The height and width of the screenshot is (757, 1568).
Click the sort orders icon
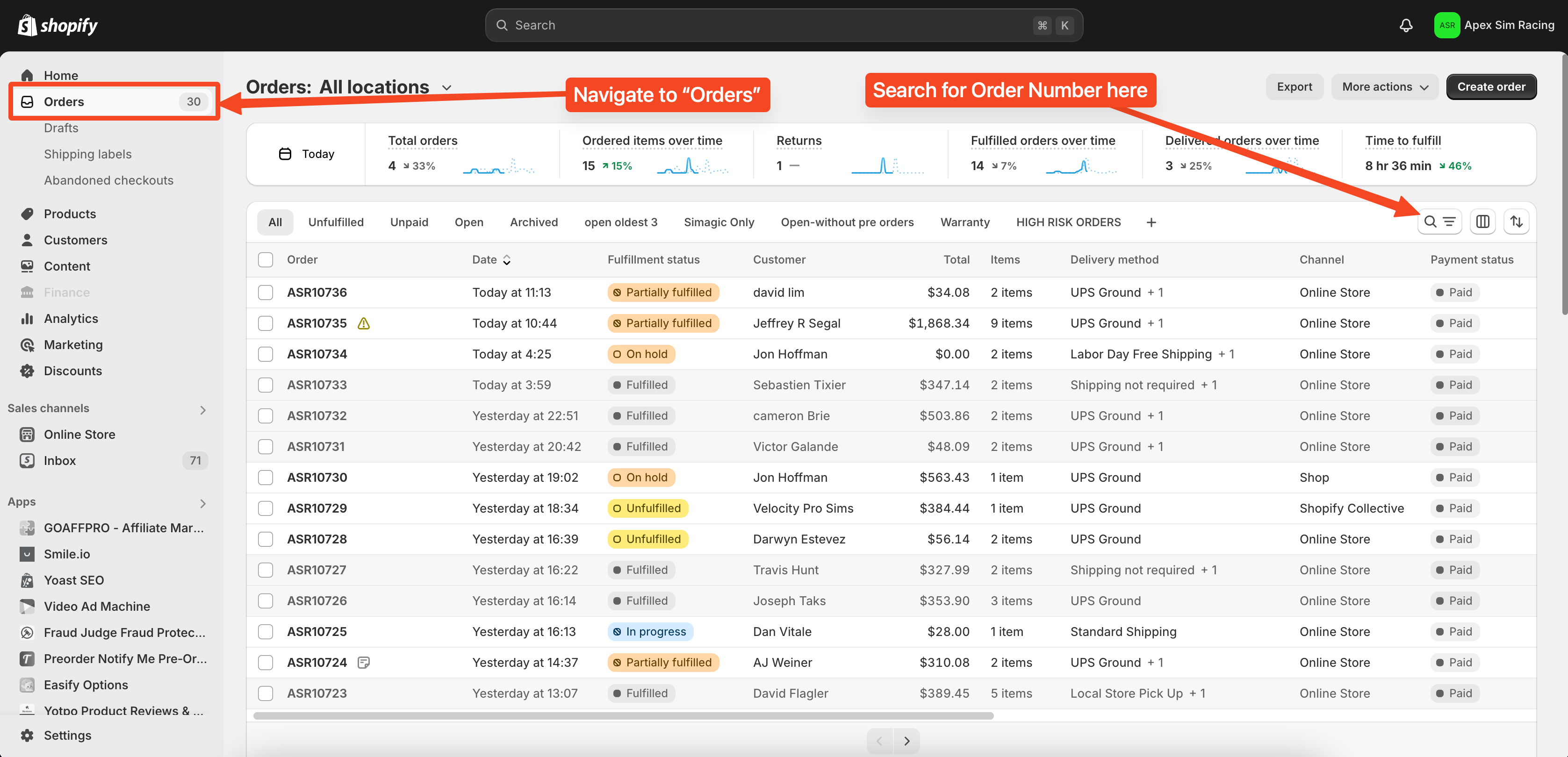point(1516,221)
